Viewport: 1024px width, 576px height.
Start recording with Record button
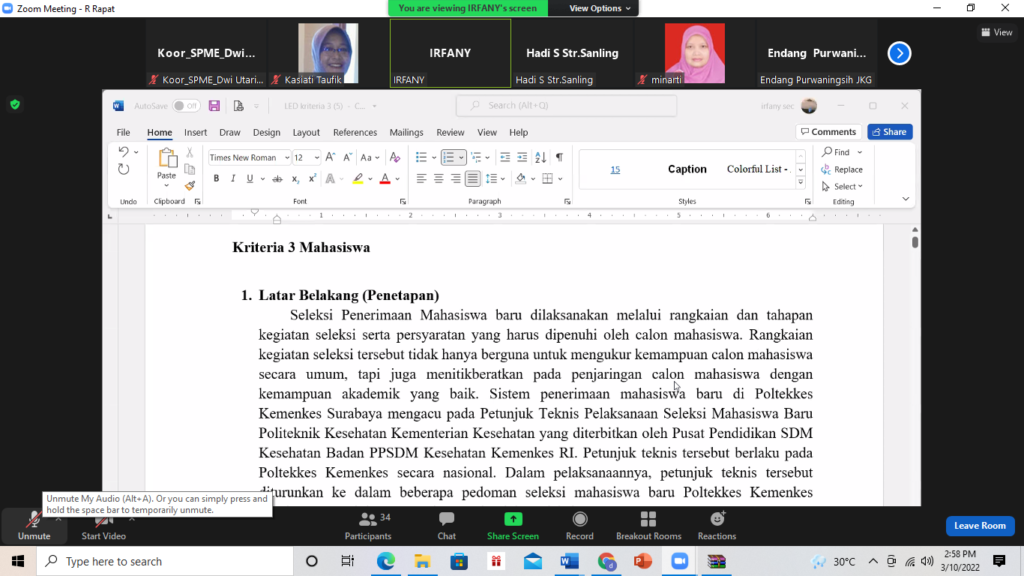pyautogui.click(x=579, y=526)
